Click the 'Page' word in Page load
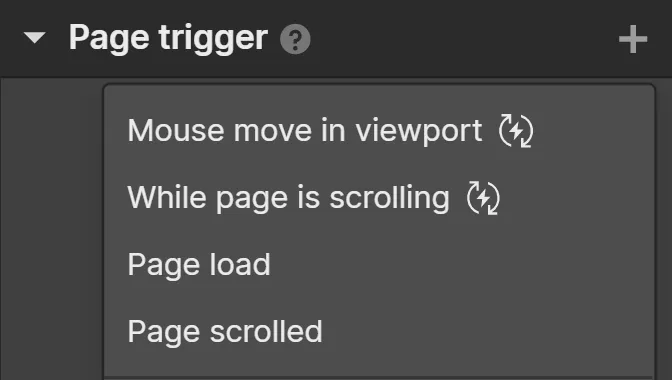The width and height of the screenshot is (672, 380). tap(163, 266)
